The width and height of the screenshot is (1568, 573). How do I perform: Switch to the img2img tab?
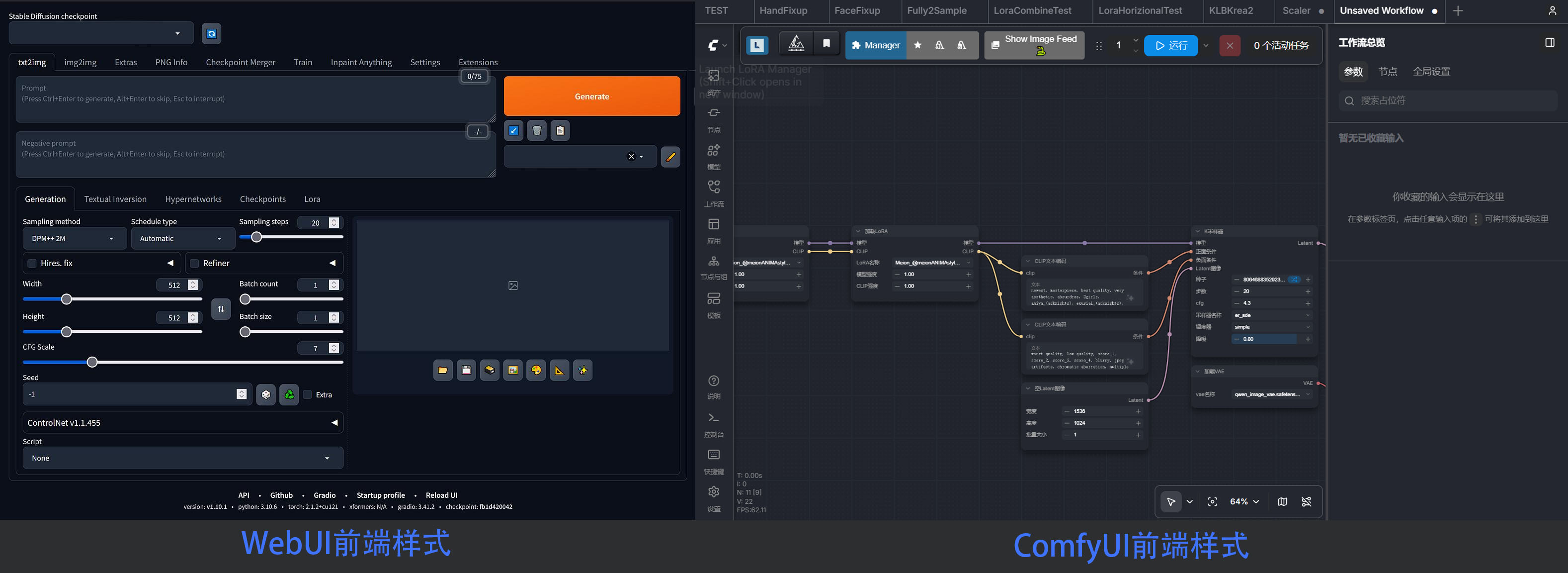tap(81, 62)
